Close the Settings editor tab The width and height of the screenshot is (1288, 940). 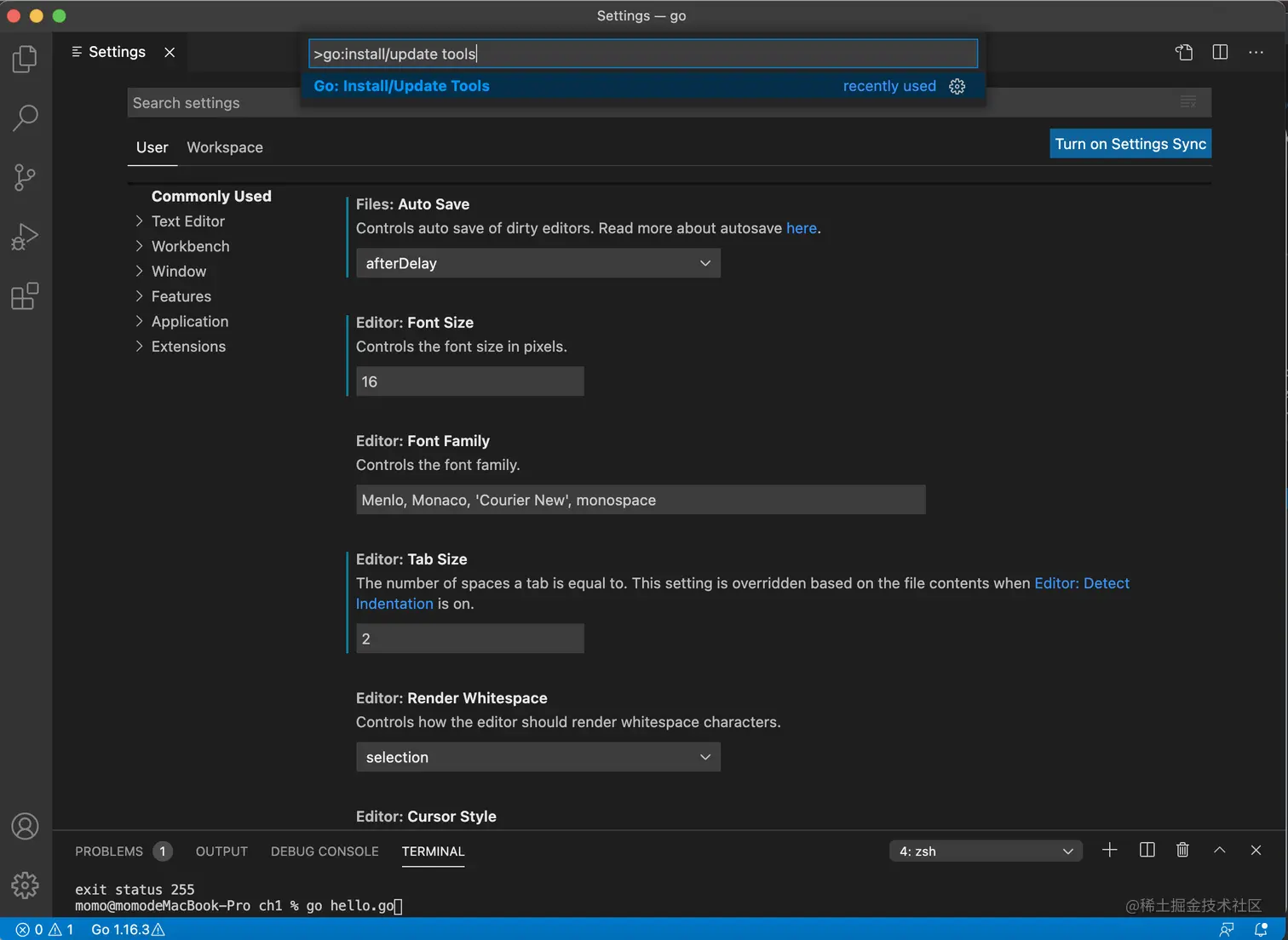pyautogui.click(x=170, y=52)
